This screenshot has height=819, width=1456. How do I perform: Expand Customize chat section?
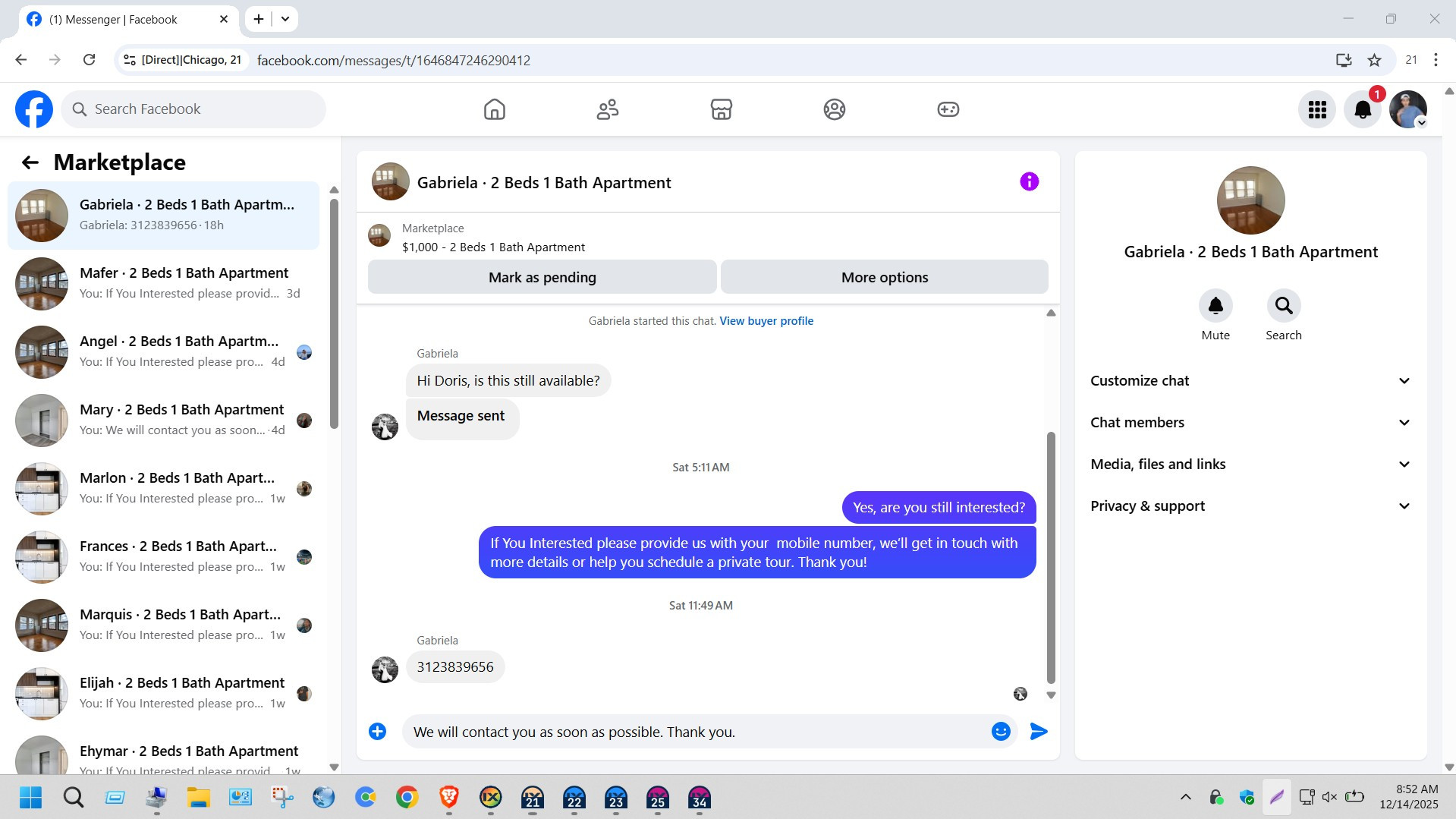point(1250,381)
